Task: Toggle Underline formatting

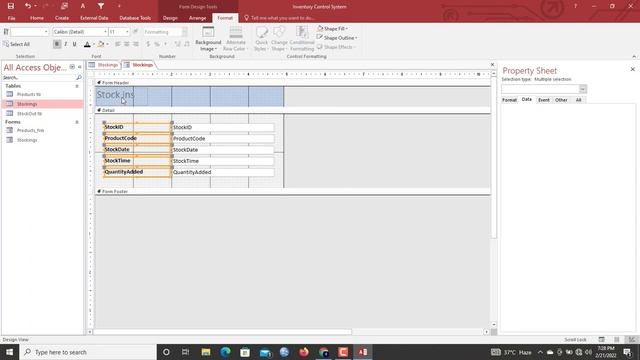Action: (x=74, y=44)
